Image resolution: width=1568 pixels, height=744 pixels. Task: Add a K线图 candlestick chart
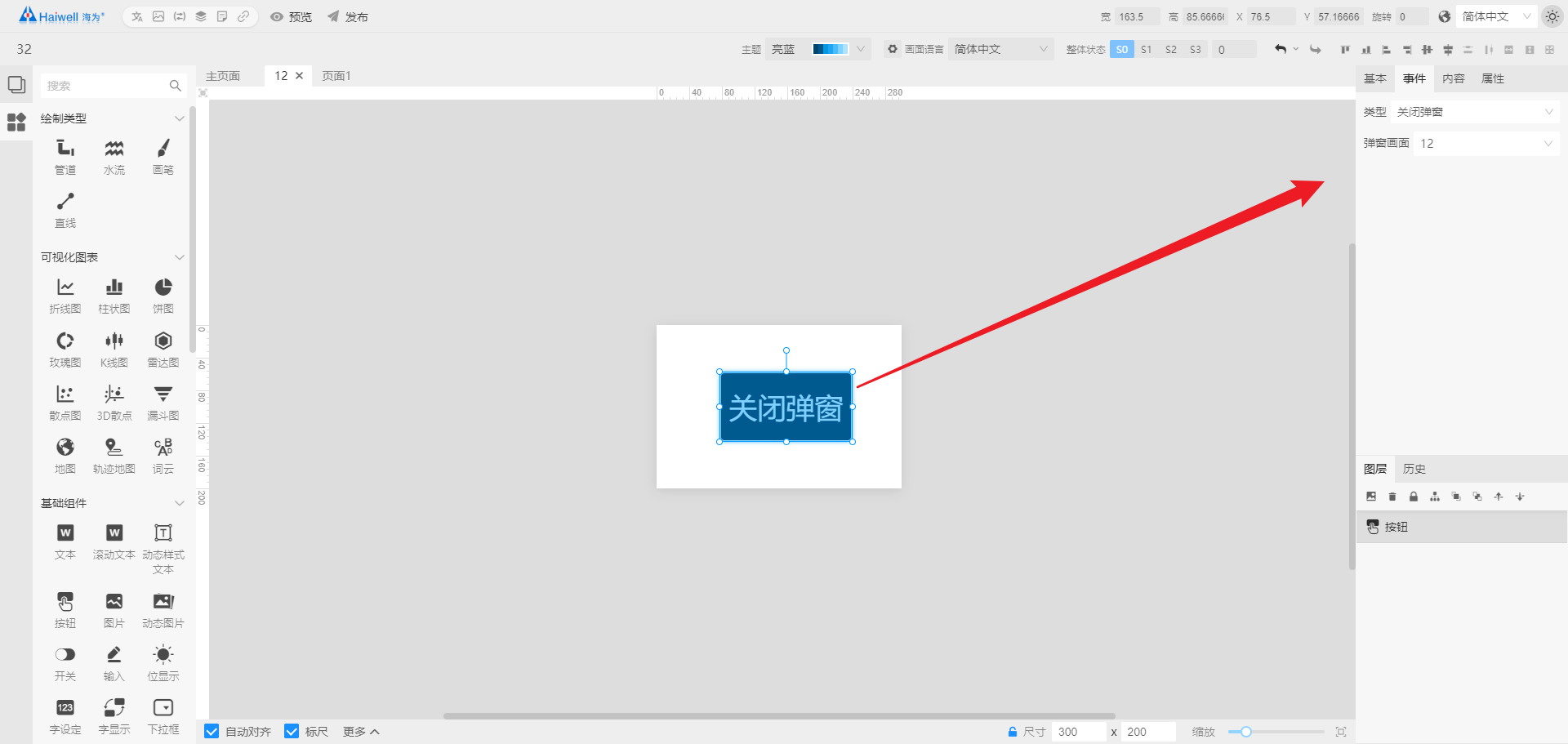[114, 350]
